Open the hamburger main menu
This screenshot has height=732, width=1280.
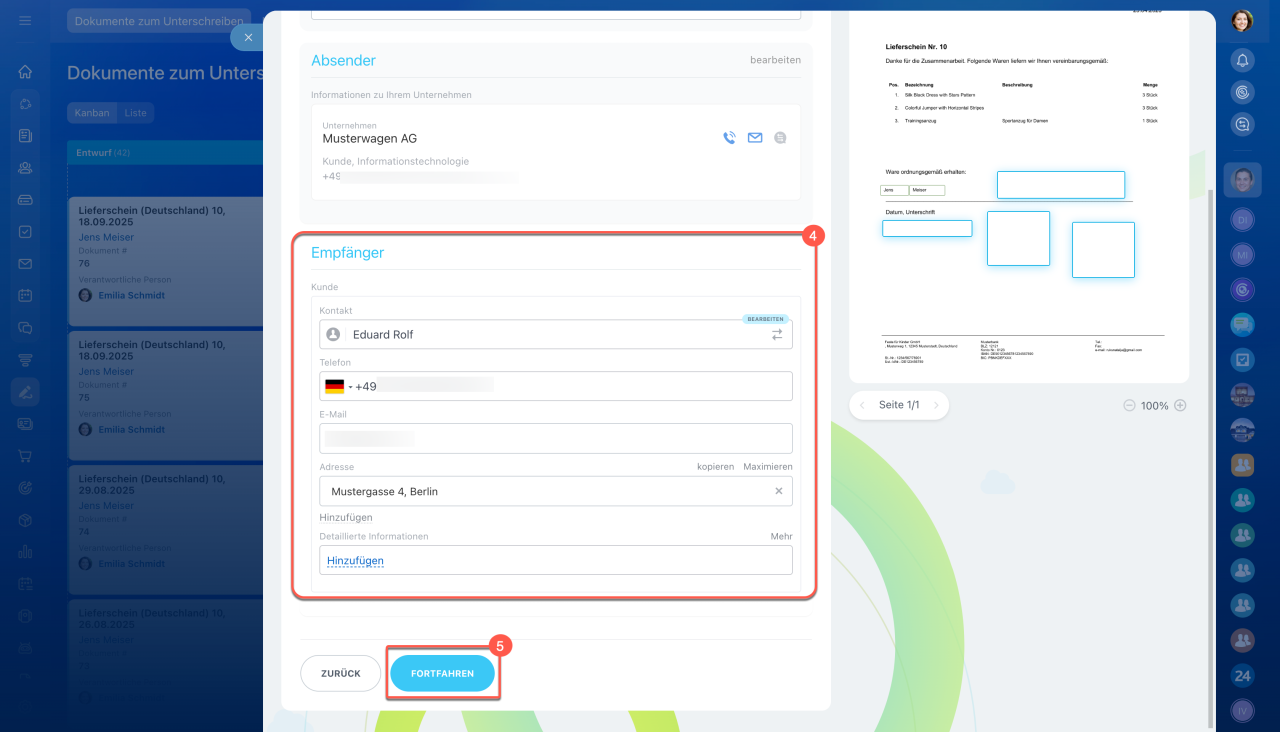[25, 20]
